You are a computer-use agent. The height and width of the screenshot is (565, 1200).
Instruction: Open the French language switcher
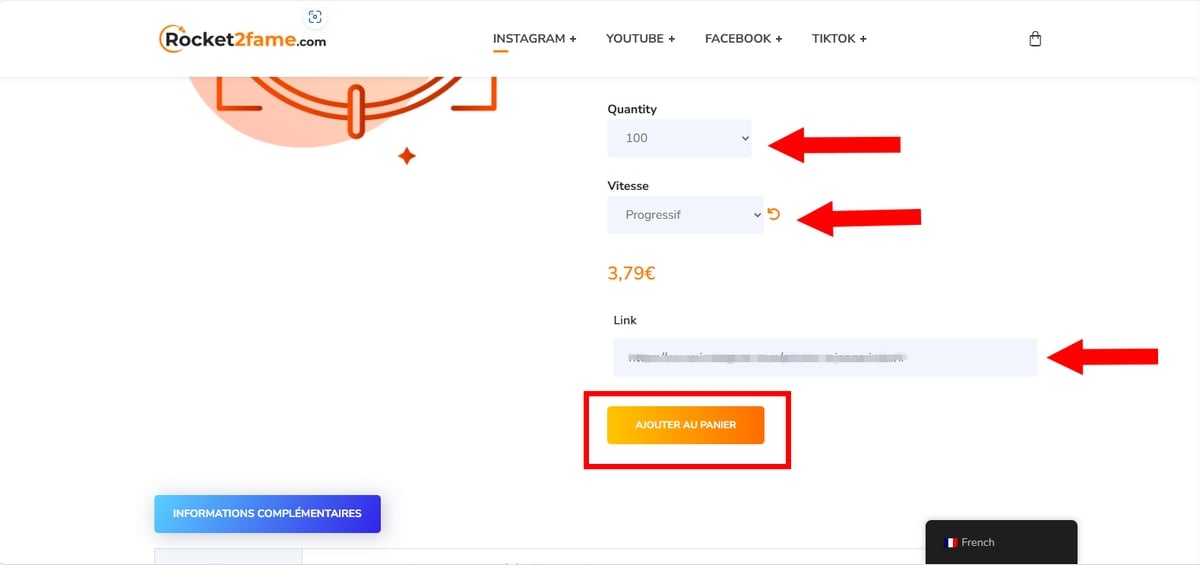coord(1000,542)
